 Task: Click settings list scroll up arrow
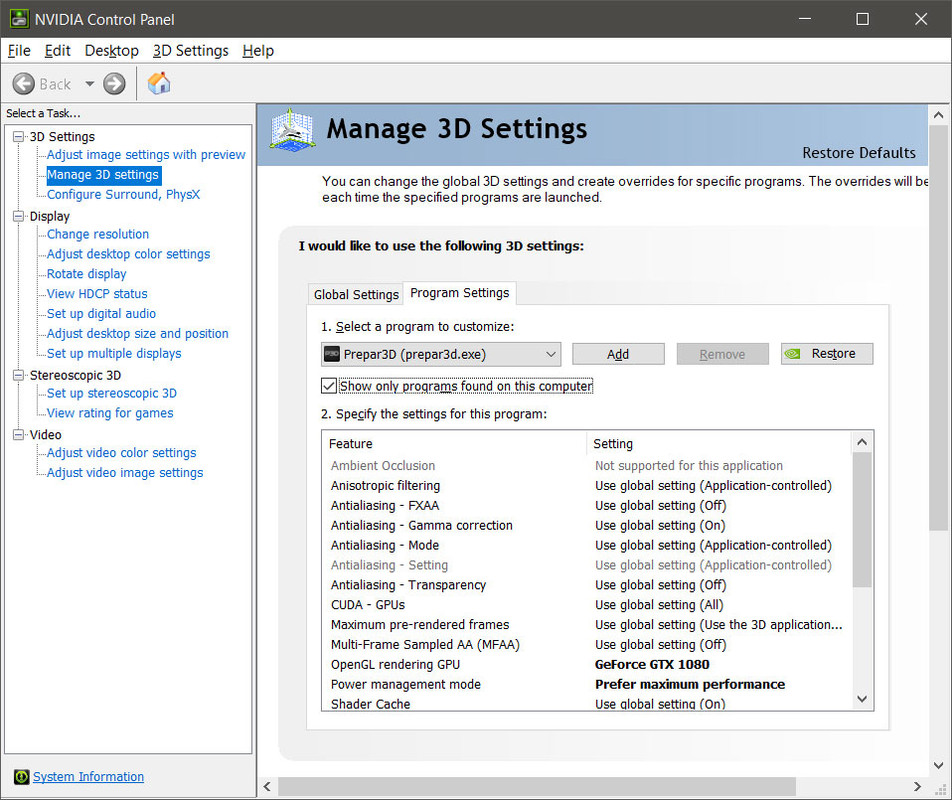[x=862, y=442]
